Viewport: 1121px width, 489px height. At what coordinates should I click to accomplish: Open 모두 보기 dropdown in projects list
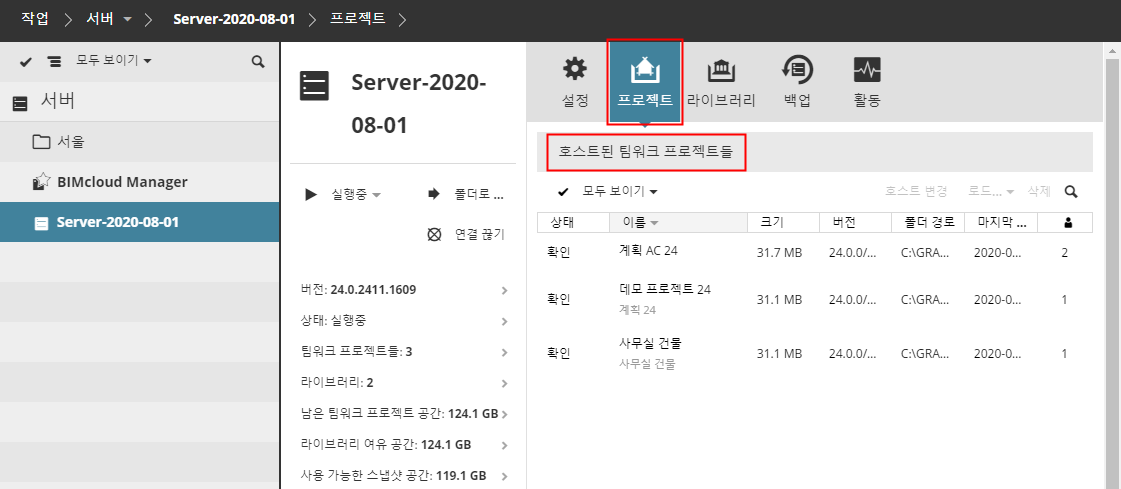point(620,192)
